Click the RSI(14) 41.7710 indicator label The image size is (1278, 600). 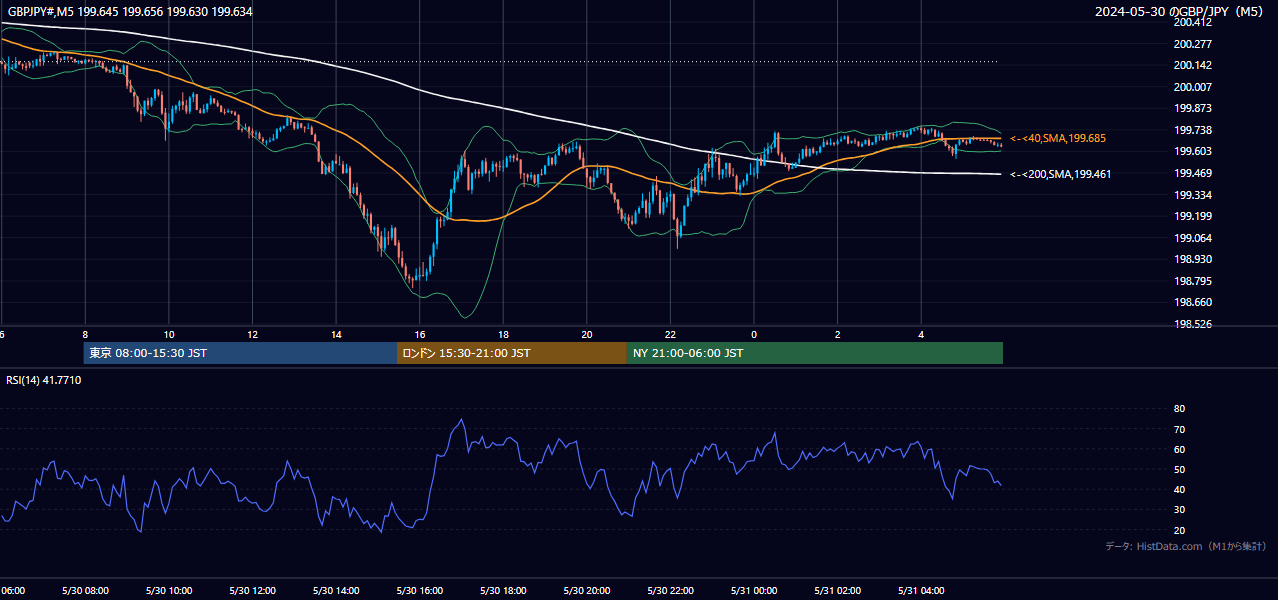coord(44,381)
